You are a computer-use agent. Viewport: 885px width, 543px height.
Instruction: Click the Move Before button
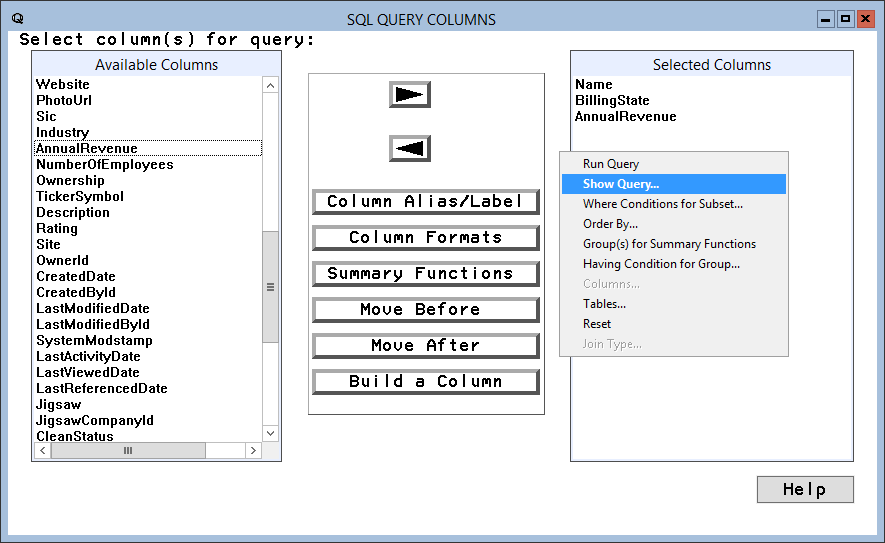click(425, 310)
